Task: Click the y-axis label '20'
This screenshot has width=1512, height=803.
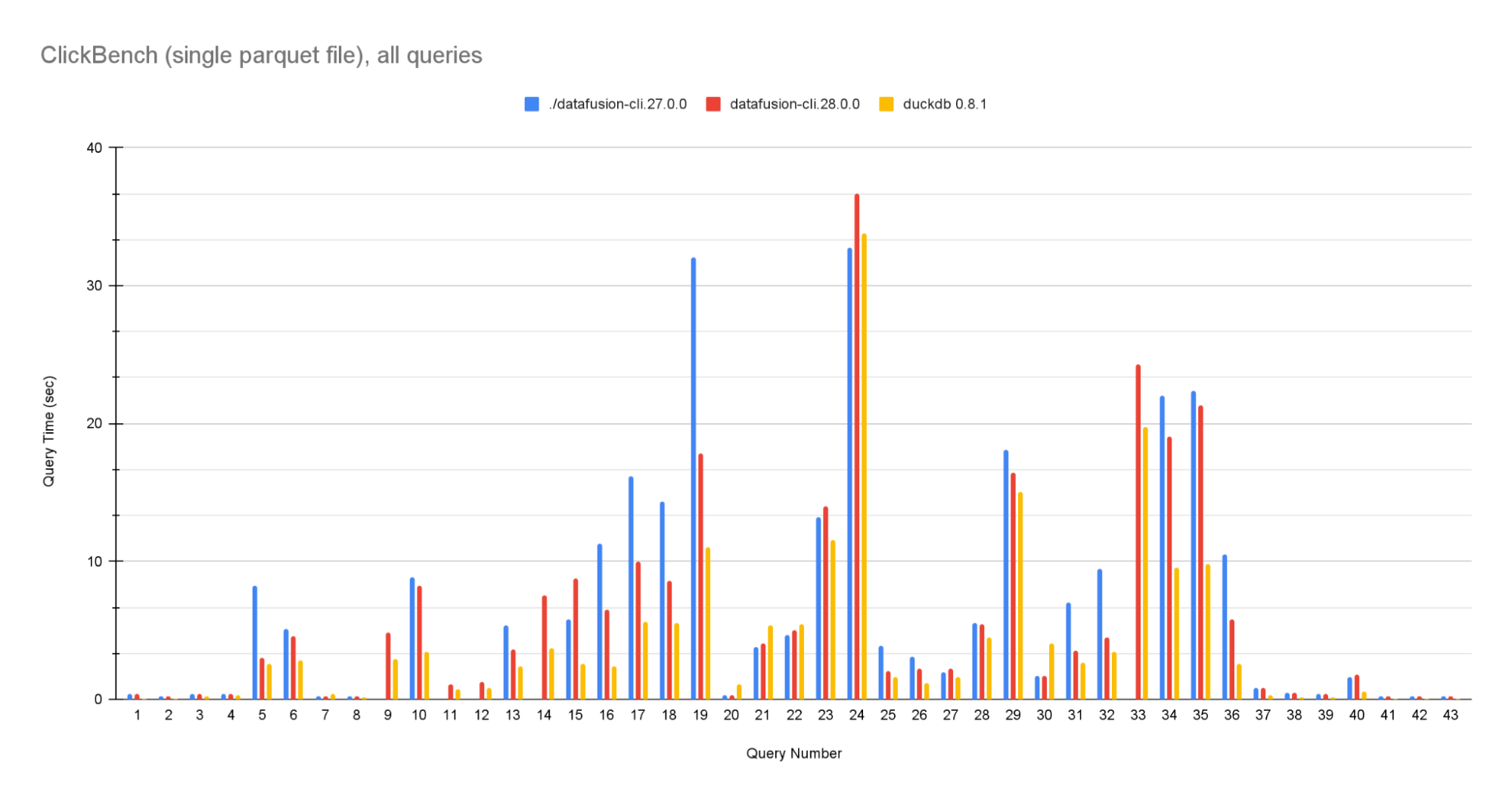Action: 95,424
